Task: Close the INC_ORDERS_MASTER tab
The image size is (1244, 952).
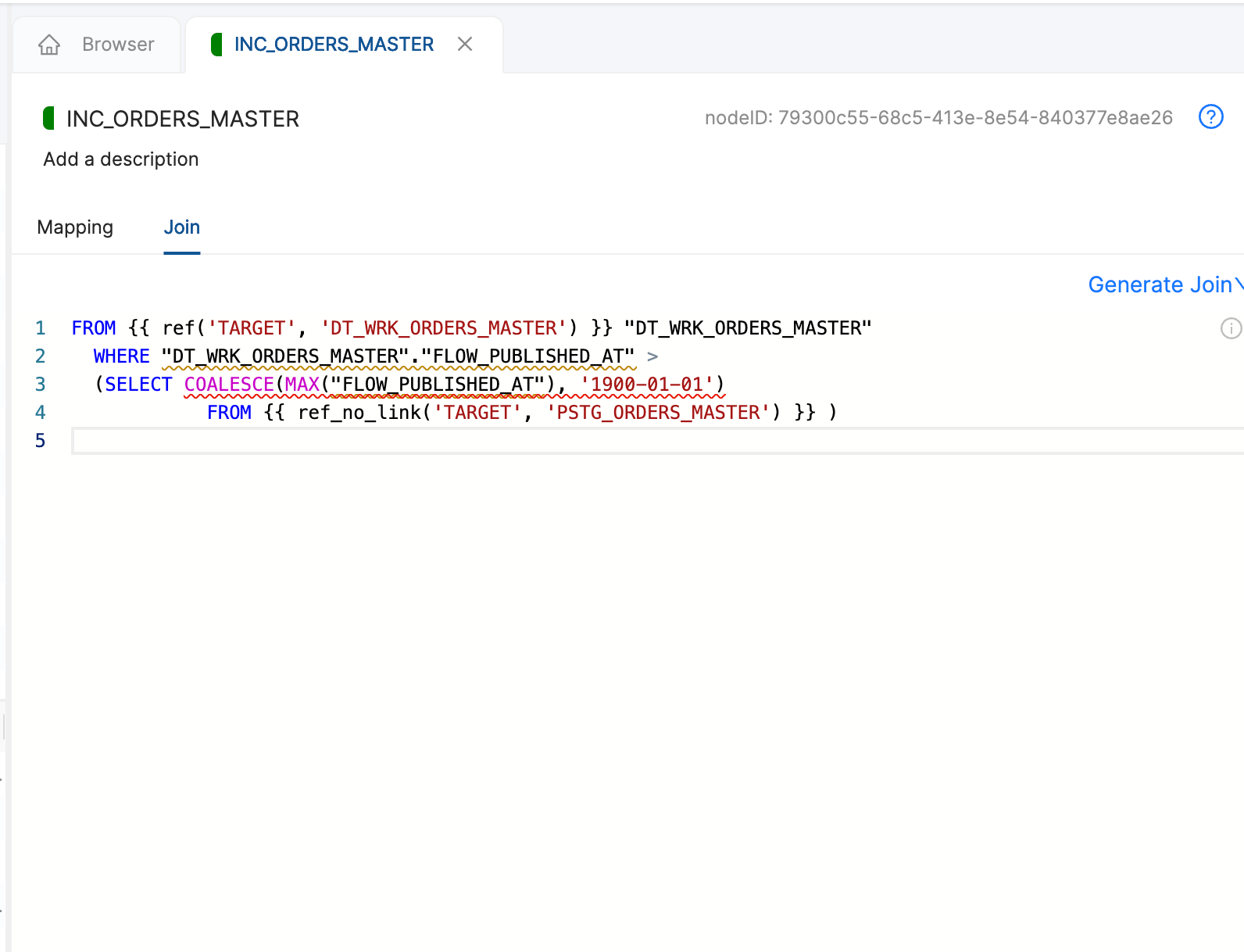Action: point(465,44)
